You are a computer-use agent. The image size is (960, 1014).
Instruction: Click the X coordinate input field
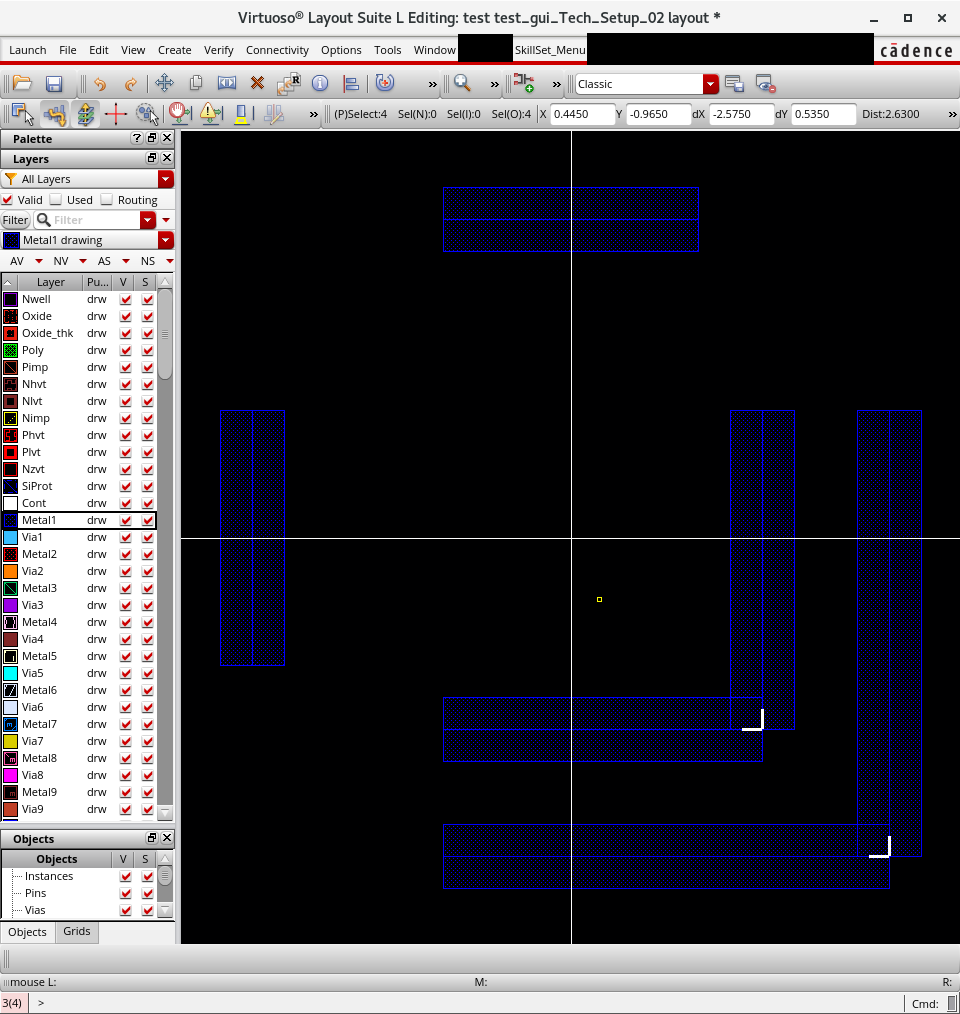(583, 114)
